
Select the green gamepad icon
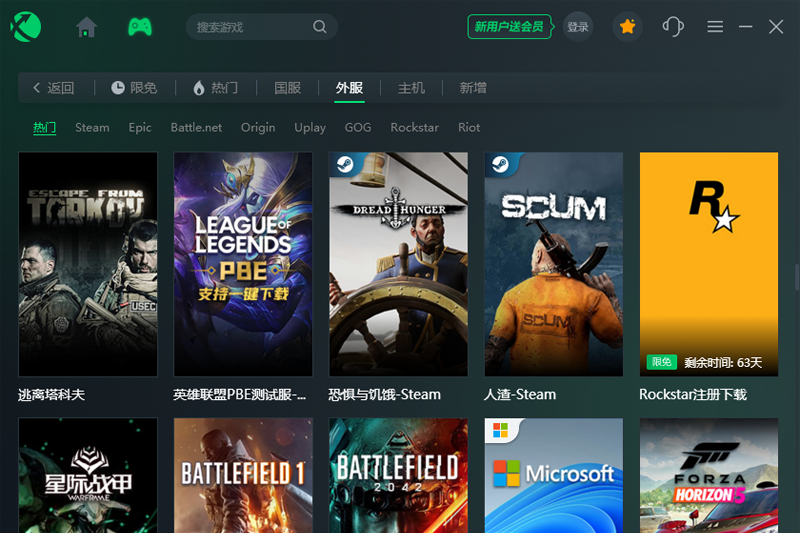(140, 27)
